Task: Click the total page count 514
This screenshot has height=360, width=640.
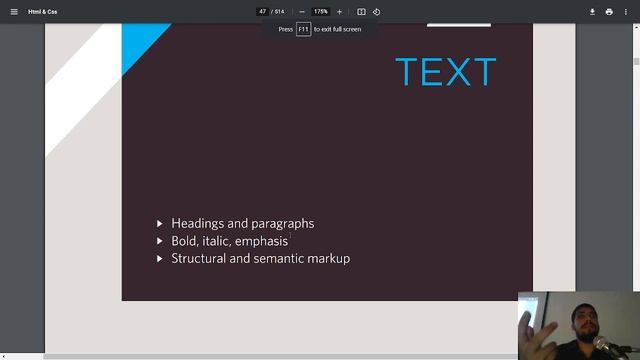Action: [280, 11]
